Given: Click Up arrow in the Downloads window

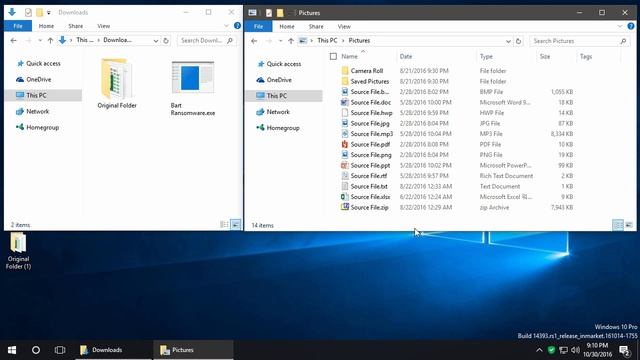Looking at the screenshot, I should pos(50,40).
